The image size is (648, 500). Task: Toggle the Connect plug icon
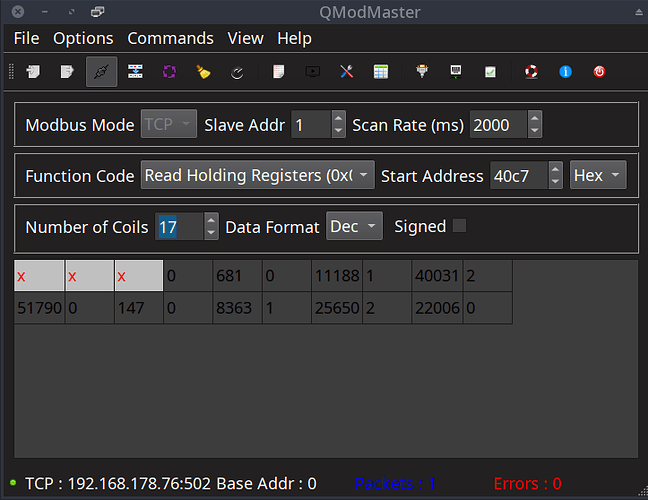point(101,72)
